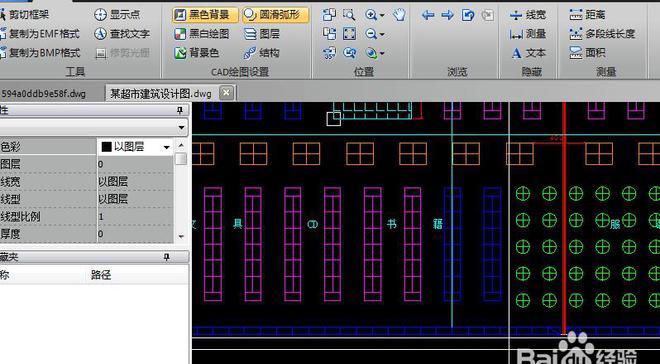660x364 pixels.
Task: Choose the 背景色 background color
Action: pos(197,53)
